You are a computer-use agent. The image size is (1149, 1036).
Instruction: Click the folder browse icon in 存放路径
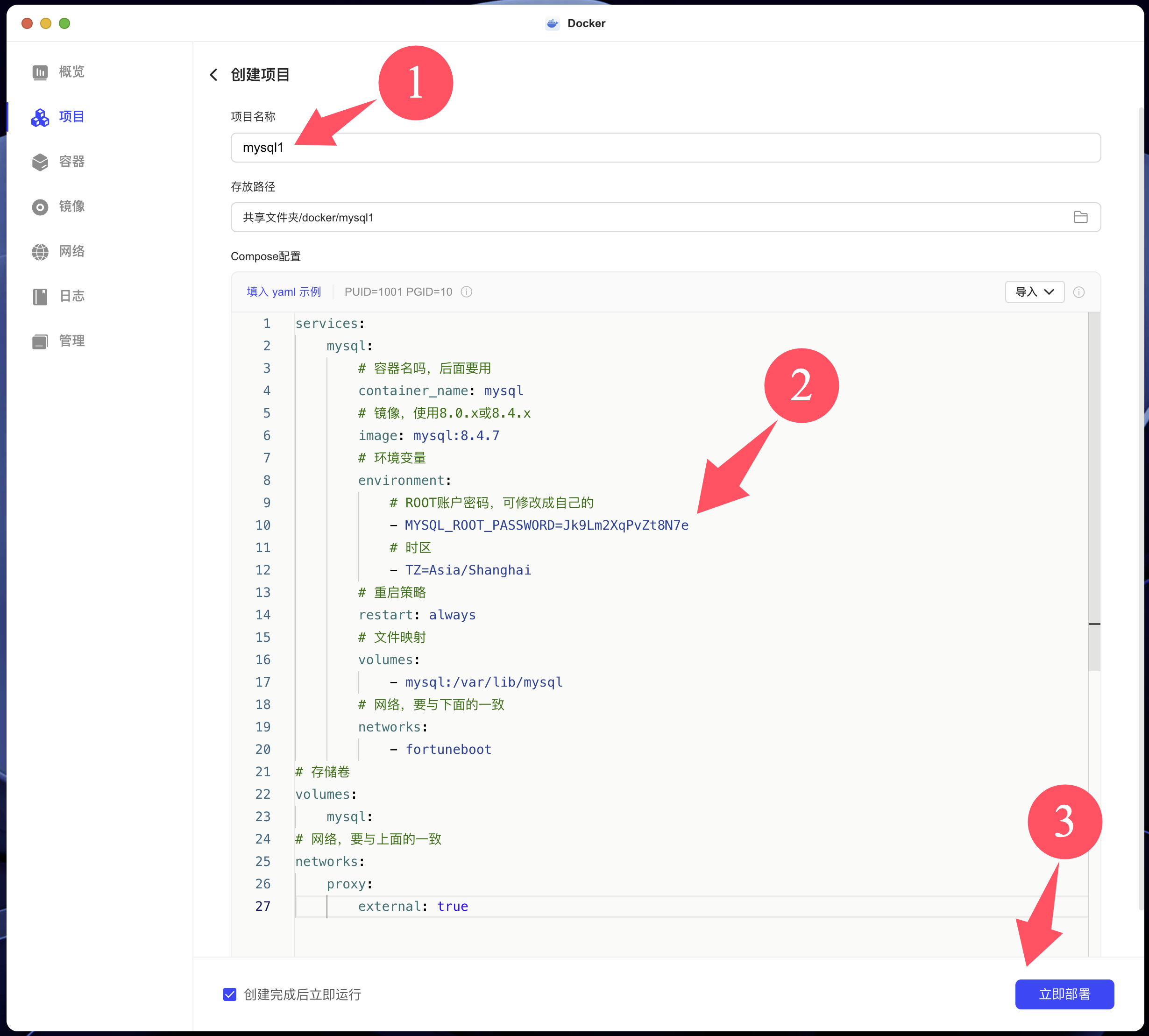tap(1080, 218)
